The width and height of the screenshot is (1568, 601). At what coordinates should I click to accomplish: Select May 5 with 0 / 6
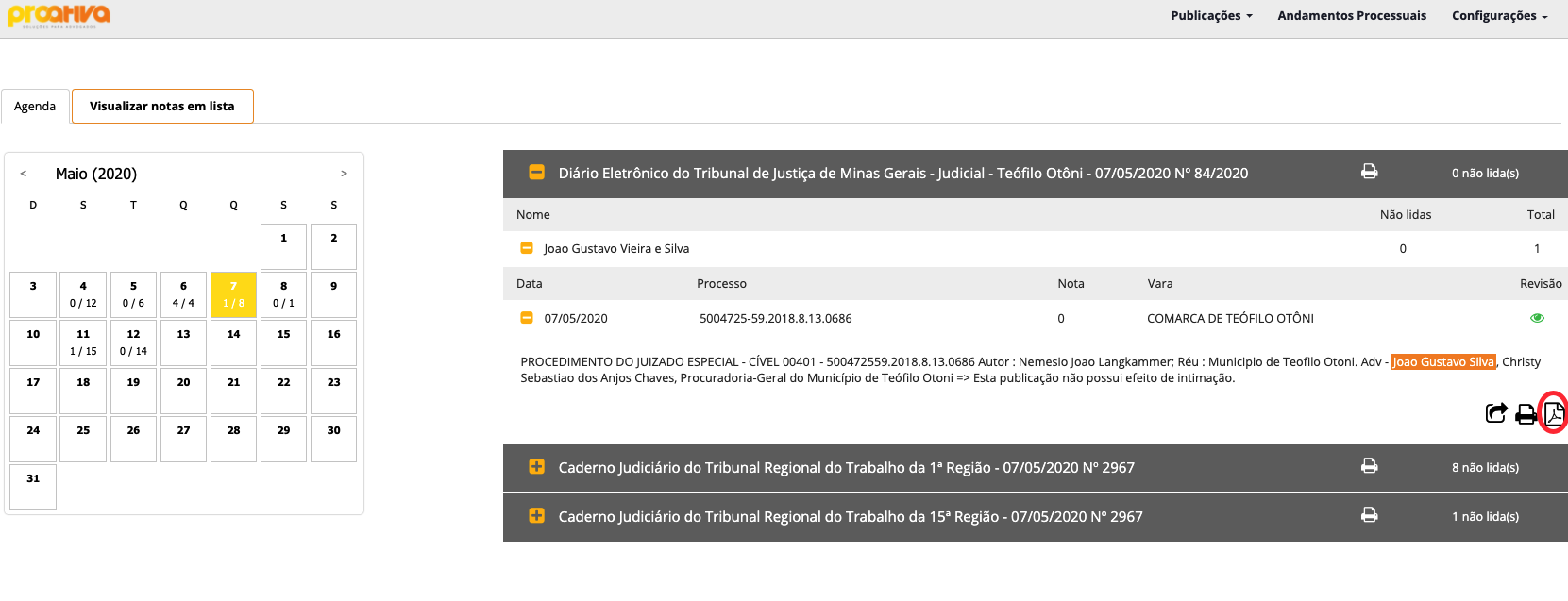tap(133, 294)
